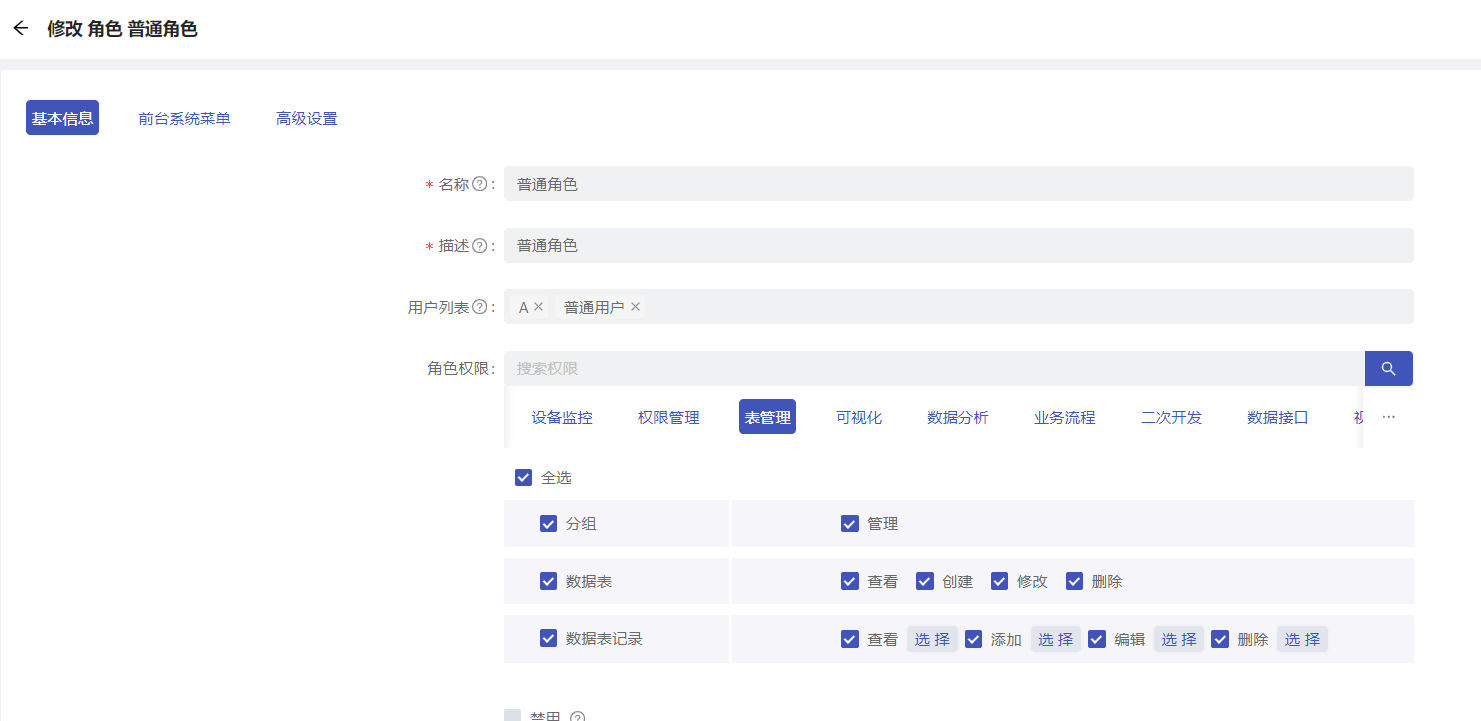
Task: Click the help icon beside 用户列表
Action: [x=479, y=307]
